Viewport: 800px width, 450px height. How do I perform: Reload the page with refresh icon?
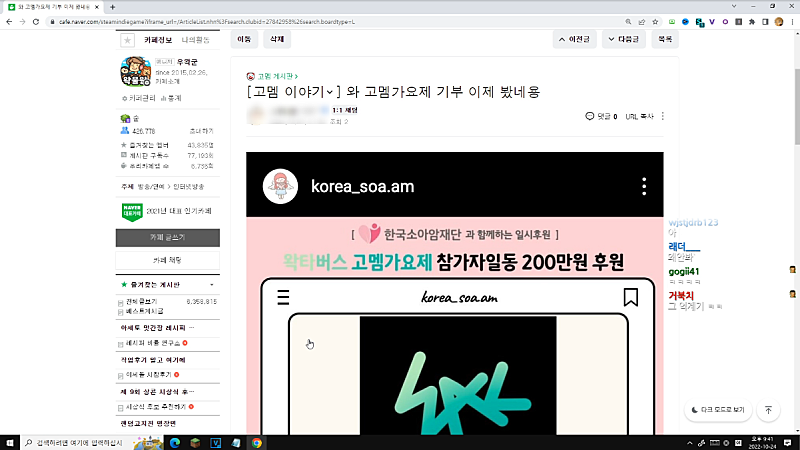point(36,22)
